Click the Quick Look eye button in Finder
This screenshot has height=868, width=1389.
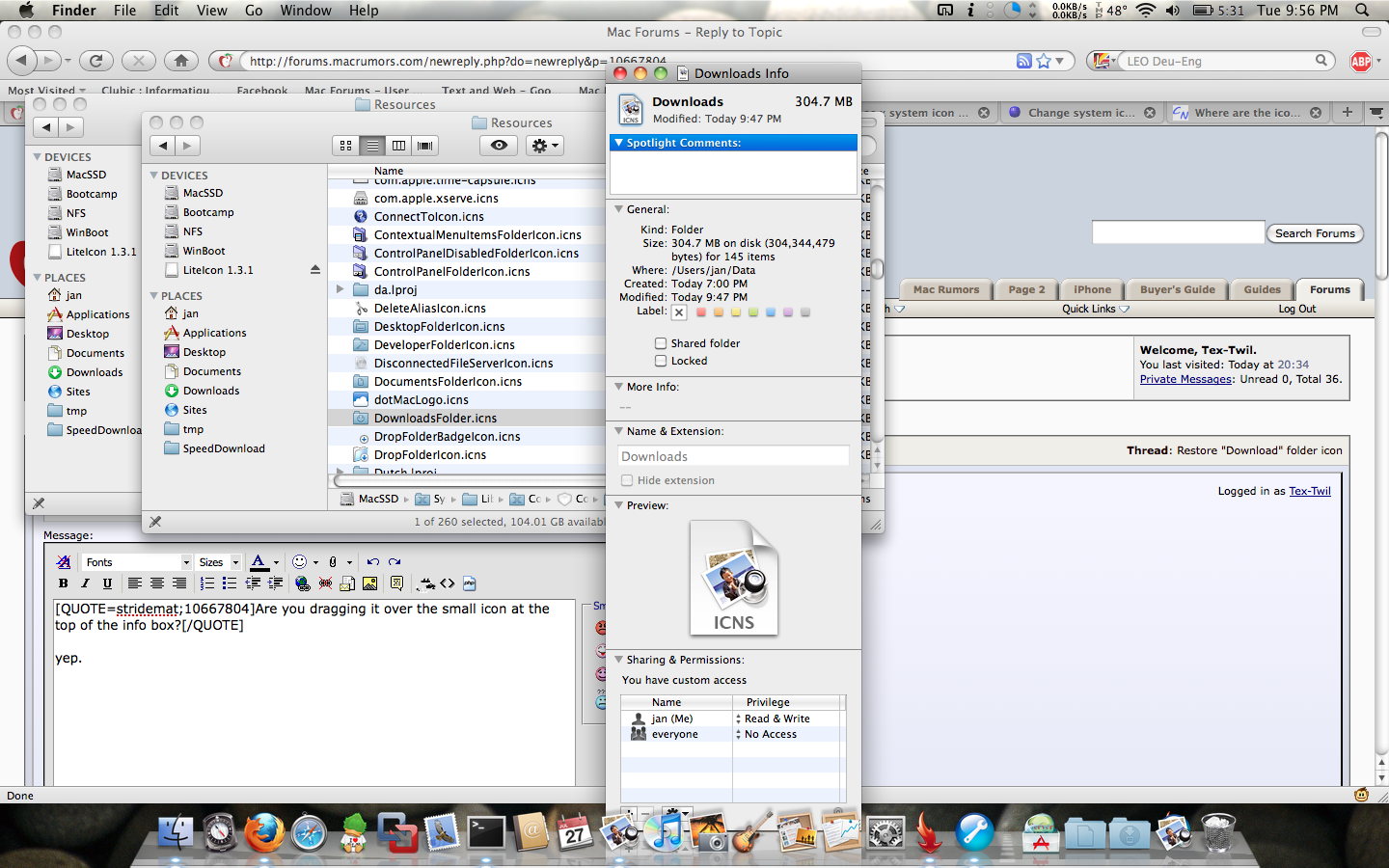coord(499,146)
